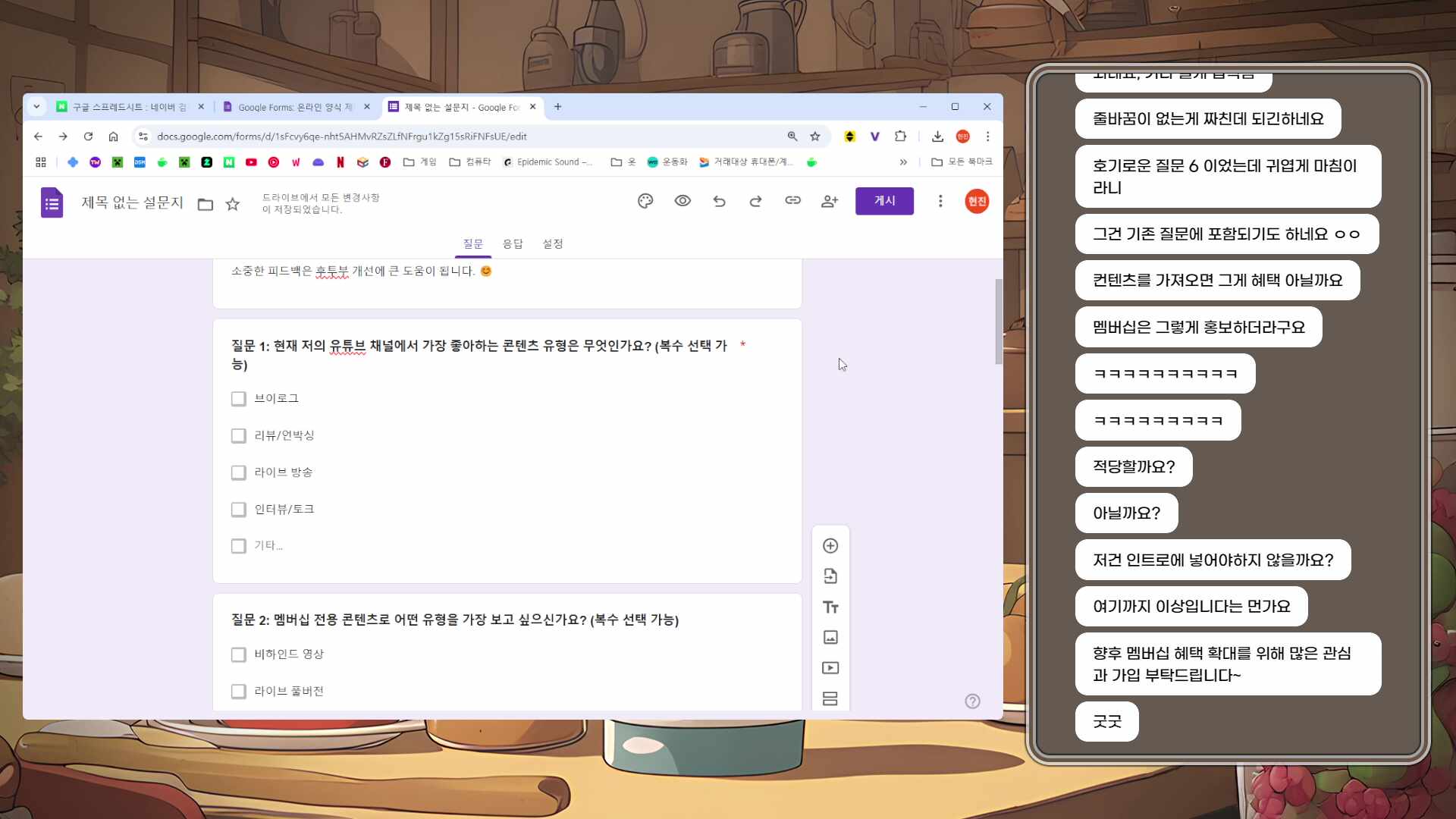Check the 인터뷰/토크 option
The image size is (1456, 819).
point(239,510)
